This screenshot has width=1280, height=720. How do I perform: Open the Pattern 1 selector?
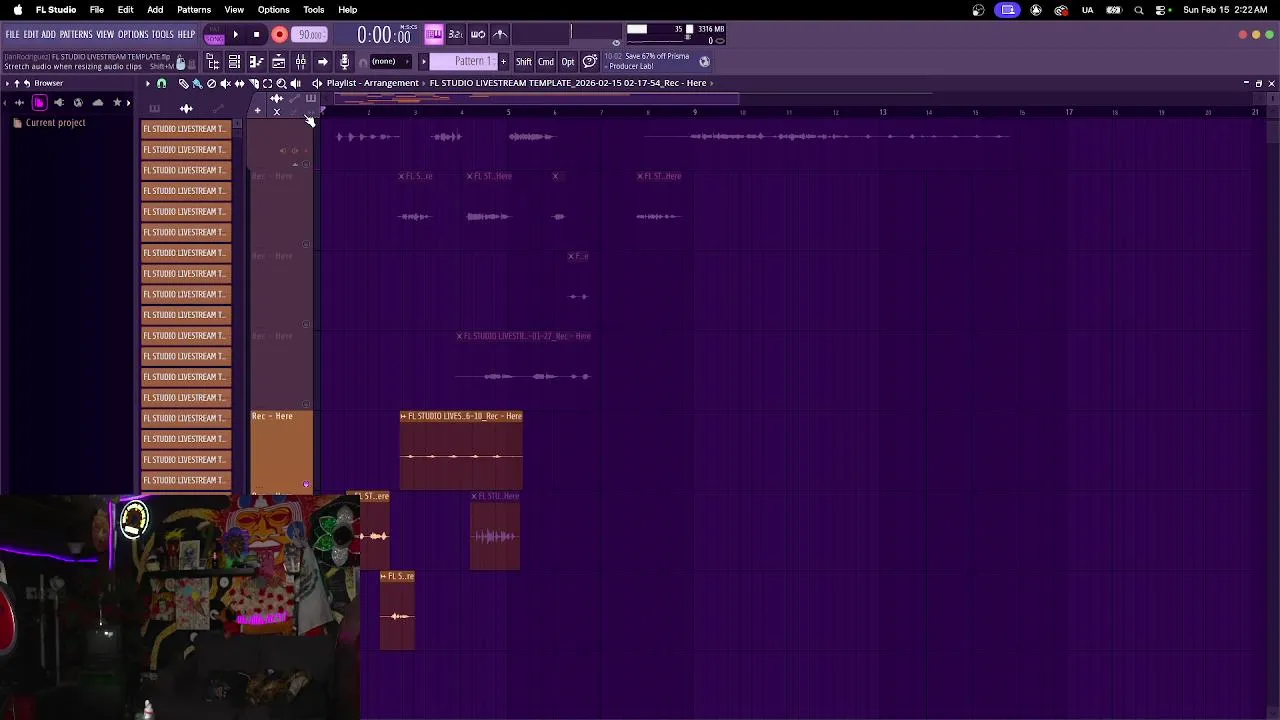[463, 62]
